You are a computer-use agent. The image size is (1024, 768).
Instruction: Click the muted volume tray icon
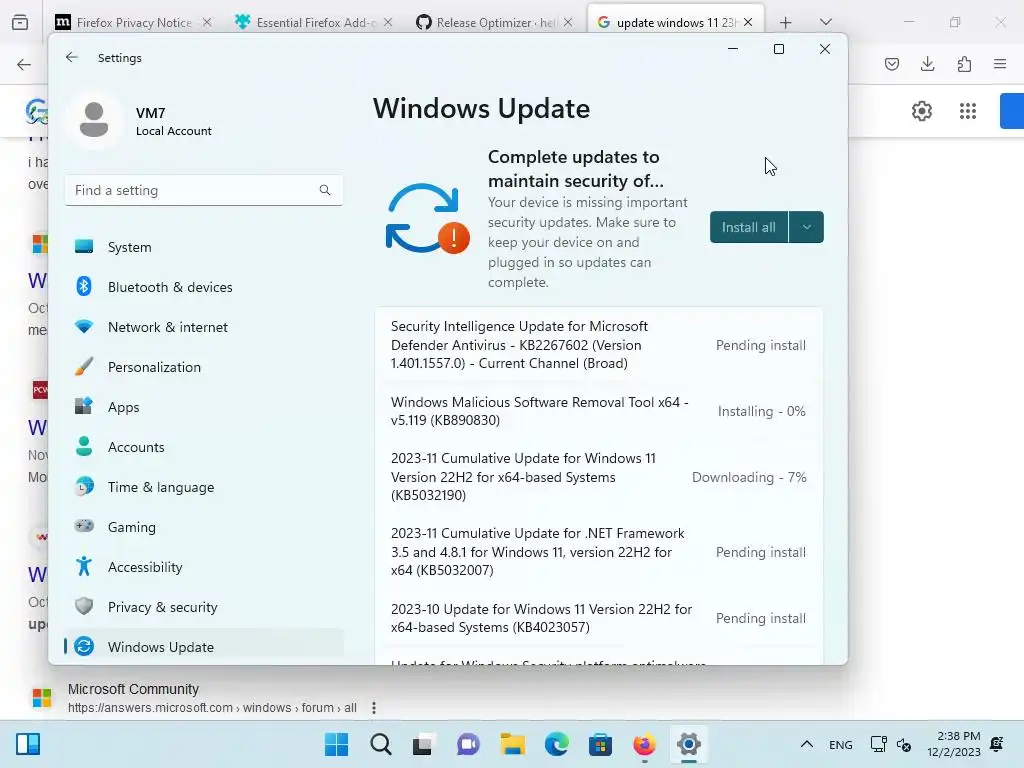click(904, 744)
